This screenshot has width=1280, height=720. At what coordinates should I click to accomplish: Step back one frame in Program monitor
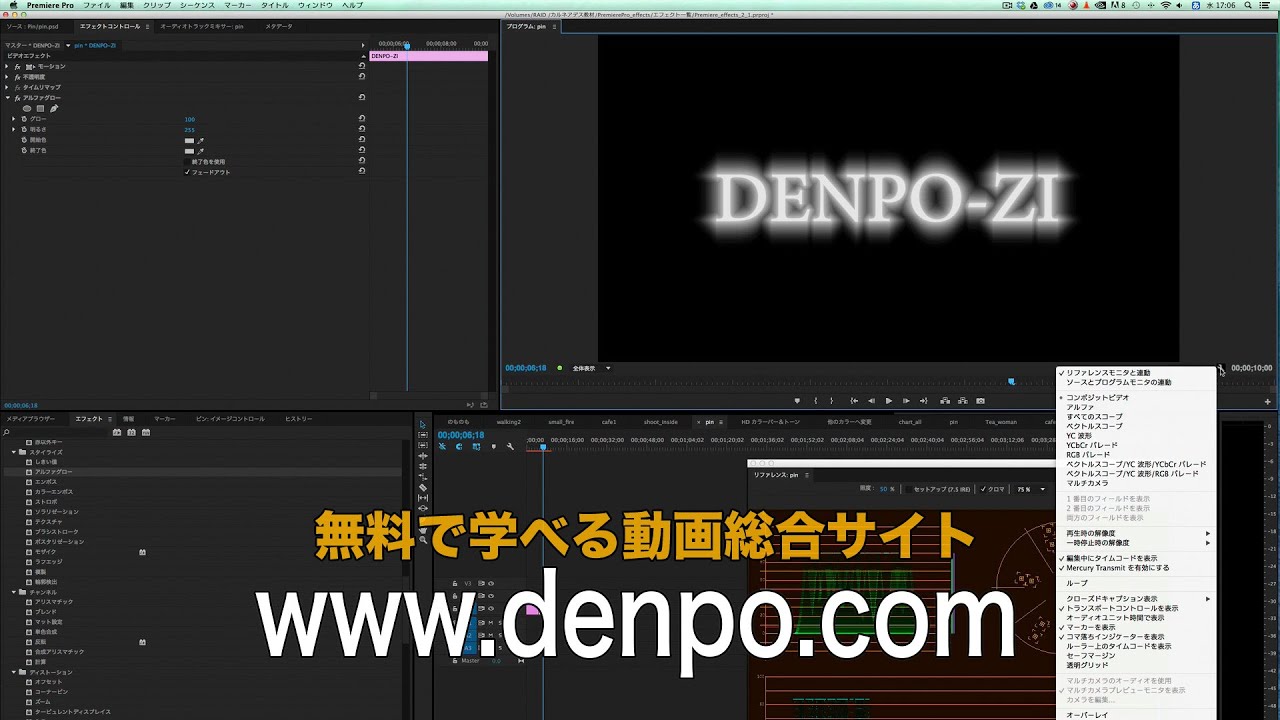coord(871,401)
